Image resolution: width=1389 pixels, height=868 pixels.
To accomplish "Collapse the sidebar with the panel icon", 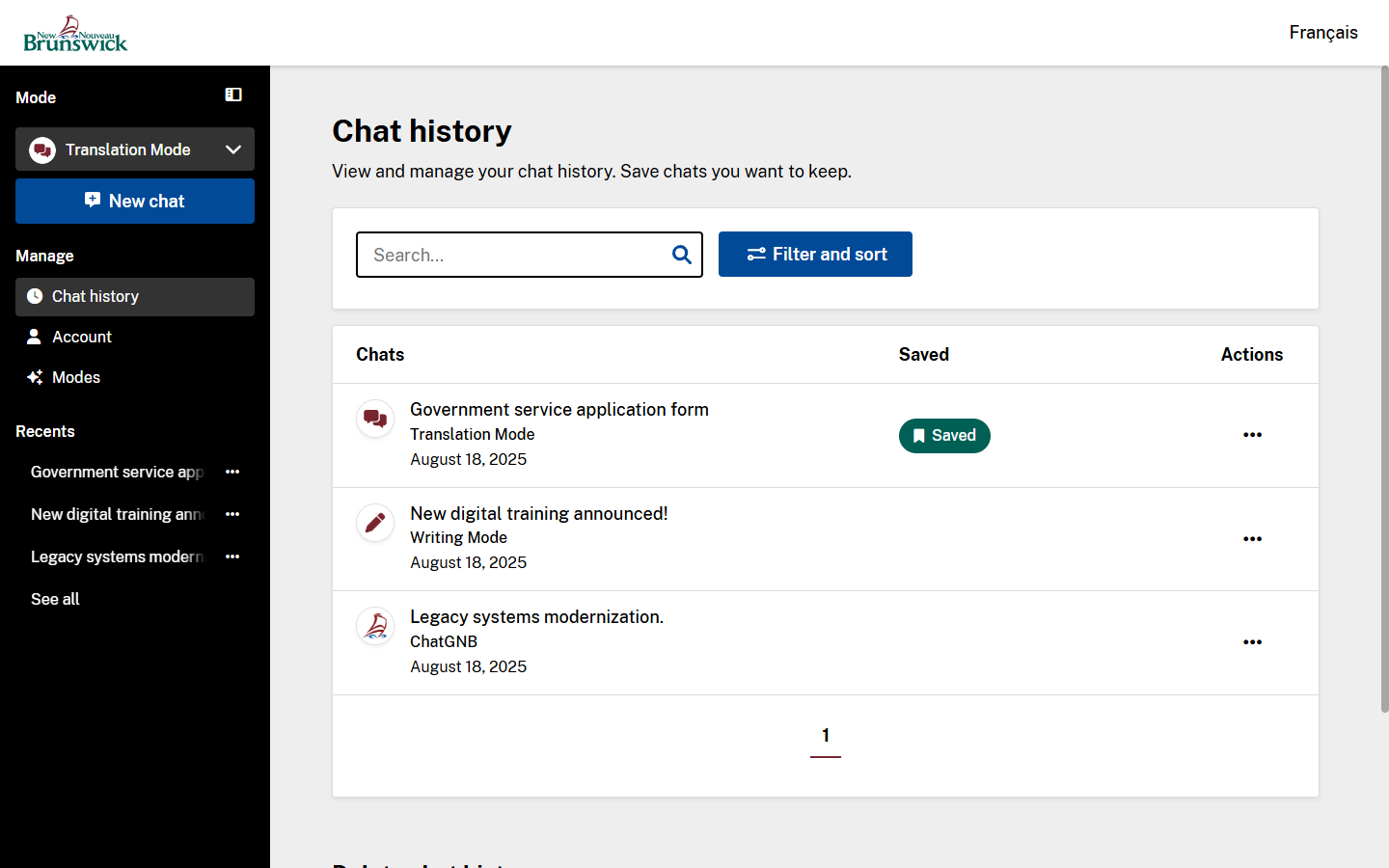I will coord(233,95).
